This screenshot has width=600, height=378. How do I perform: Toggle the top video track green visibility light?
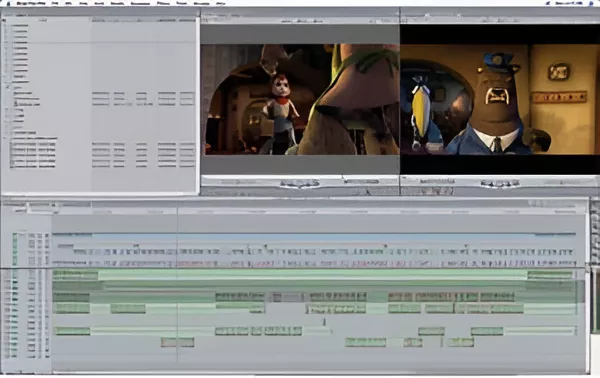coord(15,236)
